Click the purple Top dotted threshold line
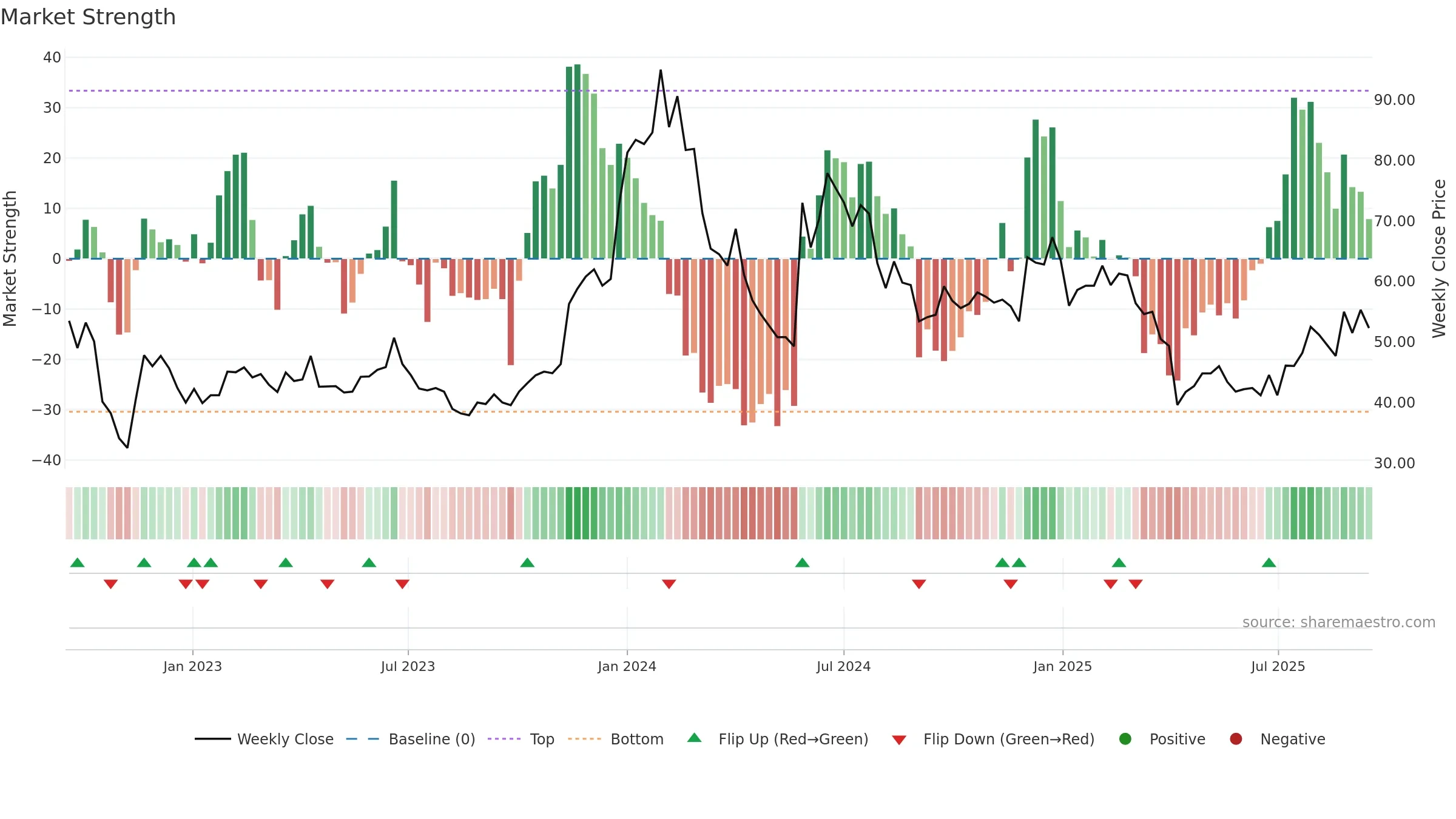The height and width of the screenshot is (819, 1456). coord(719,90)
